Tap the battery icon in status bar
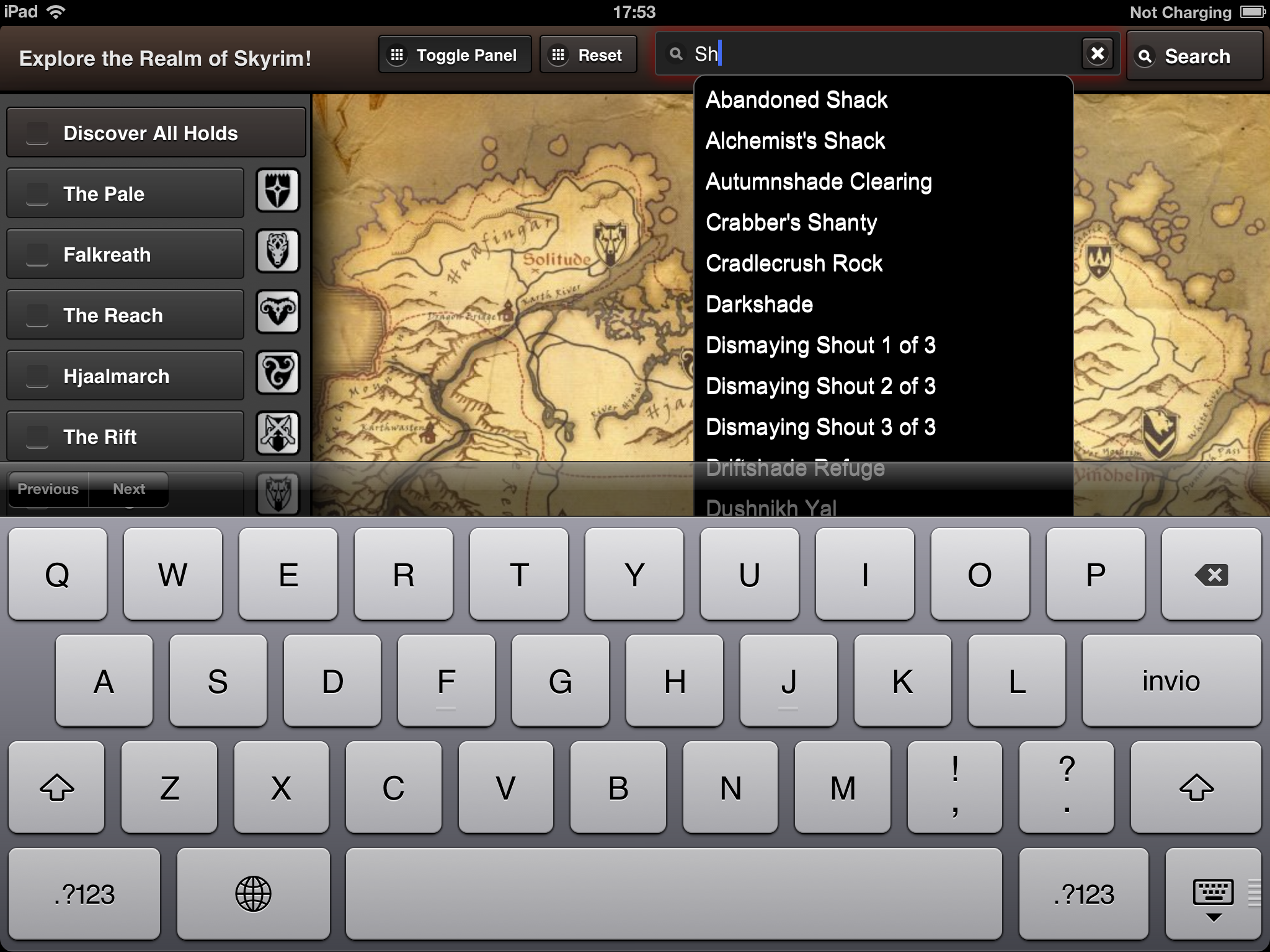Image resolution: width=1270 pixels, height=952 pixels. pyautogui.click(x=1252, y=12)
